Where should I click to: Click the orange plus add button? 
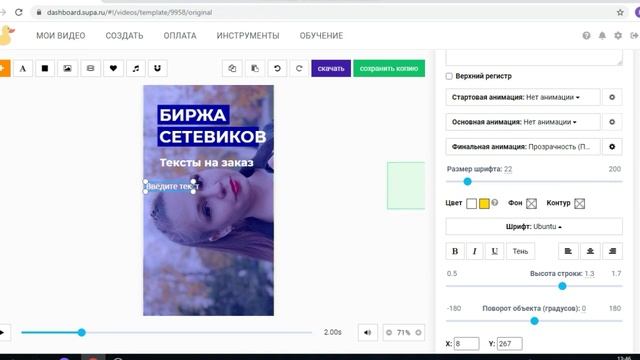pyautogui.click(x=4, y=68)
